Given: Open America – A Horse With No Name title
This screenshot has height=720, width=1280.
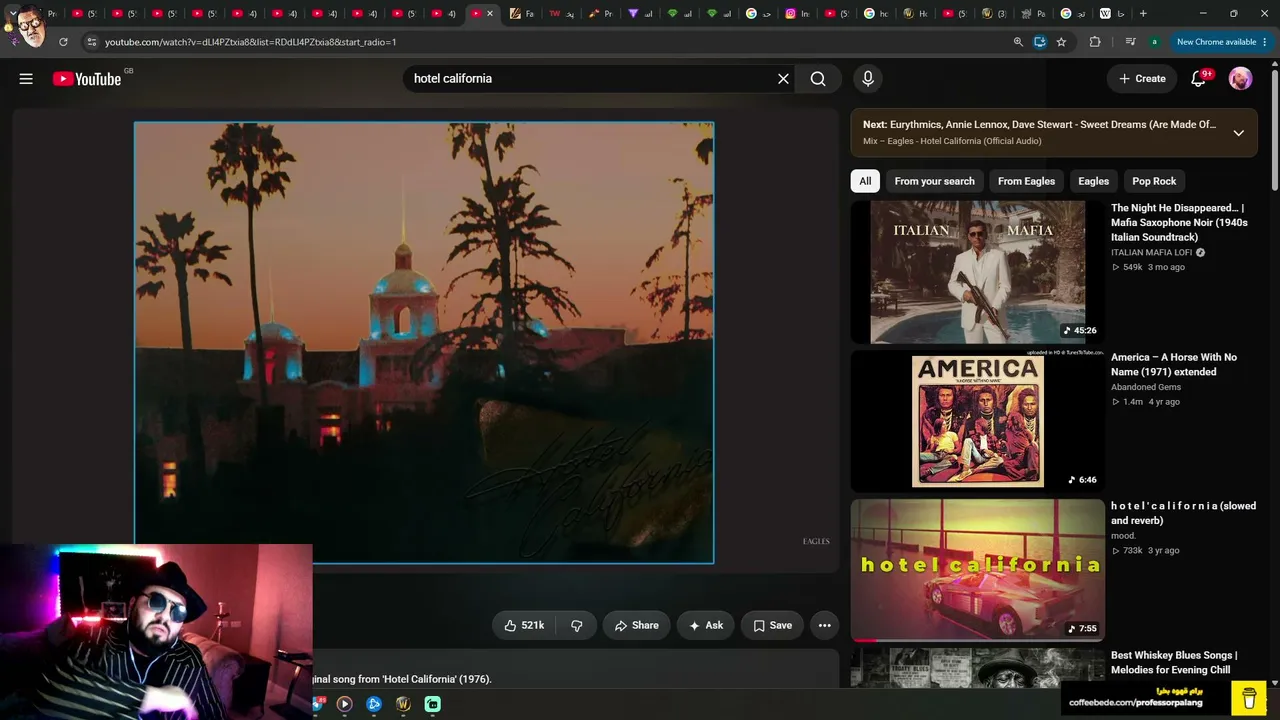Looking at the screenshot, I should point(1174,364).
